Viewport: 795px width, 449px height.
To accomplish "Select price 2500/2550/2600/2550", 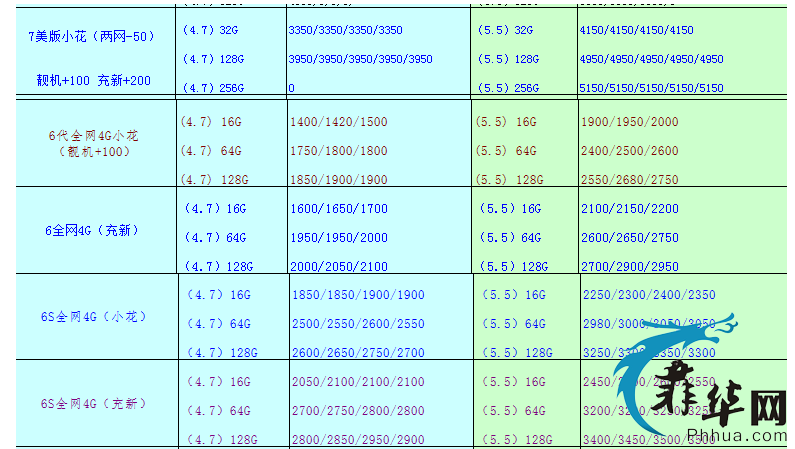I will 358,324.
